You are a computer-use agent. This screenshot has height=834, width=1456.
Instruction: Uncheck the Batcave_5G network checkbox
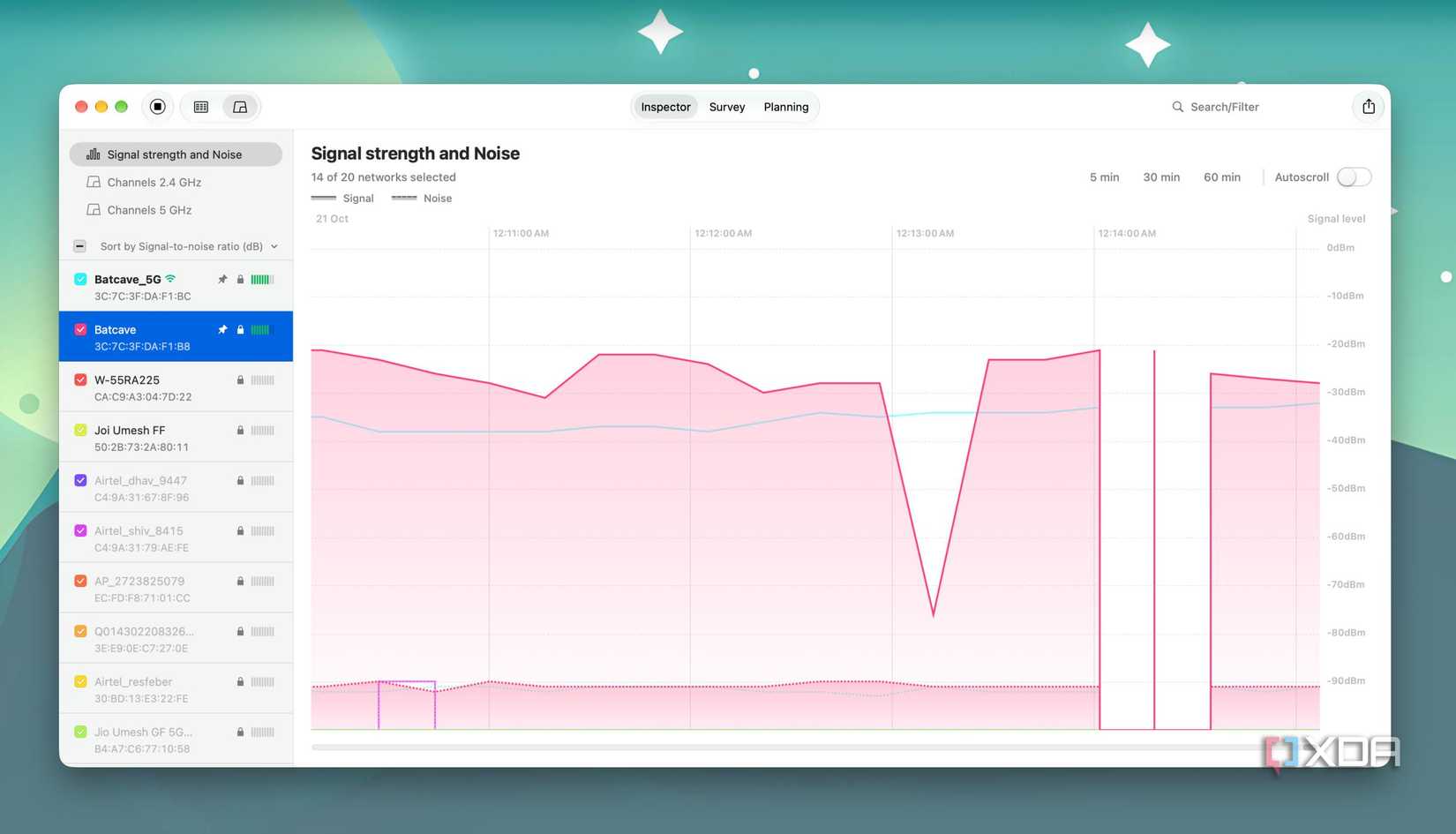[x=80, y=280]
